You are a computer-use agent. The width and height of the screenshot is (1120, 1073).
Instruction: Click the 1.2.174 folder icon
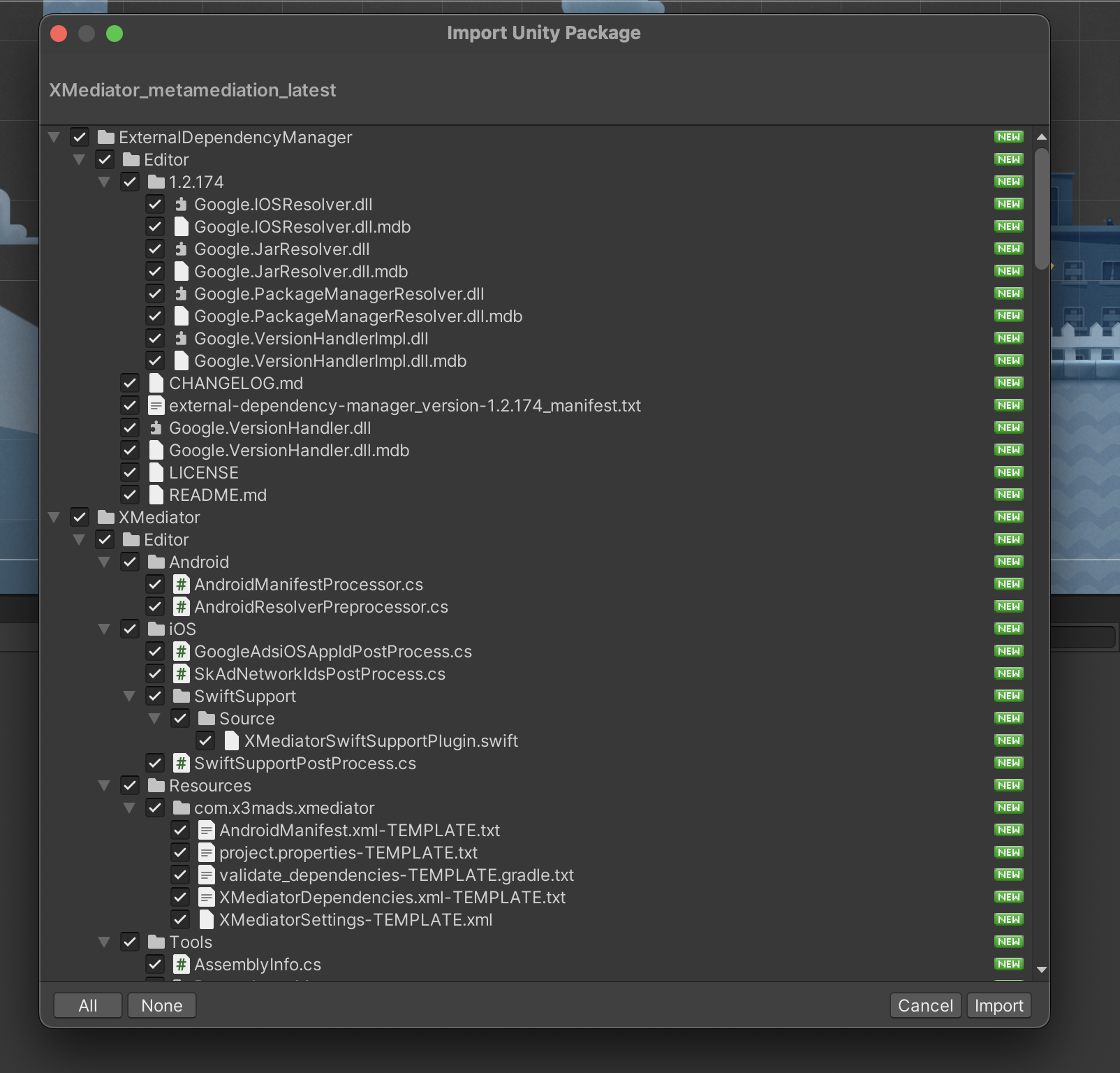tap(156, 182)
